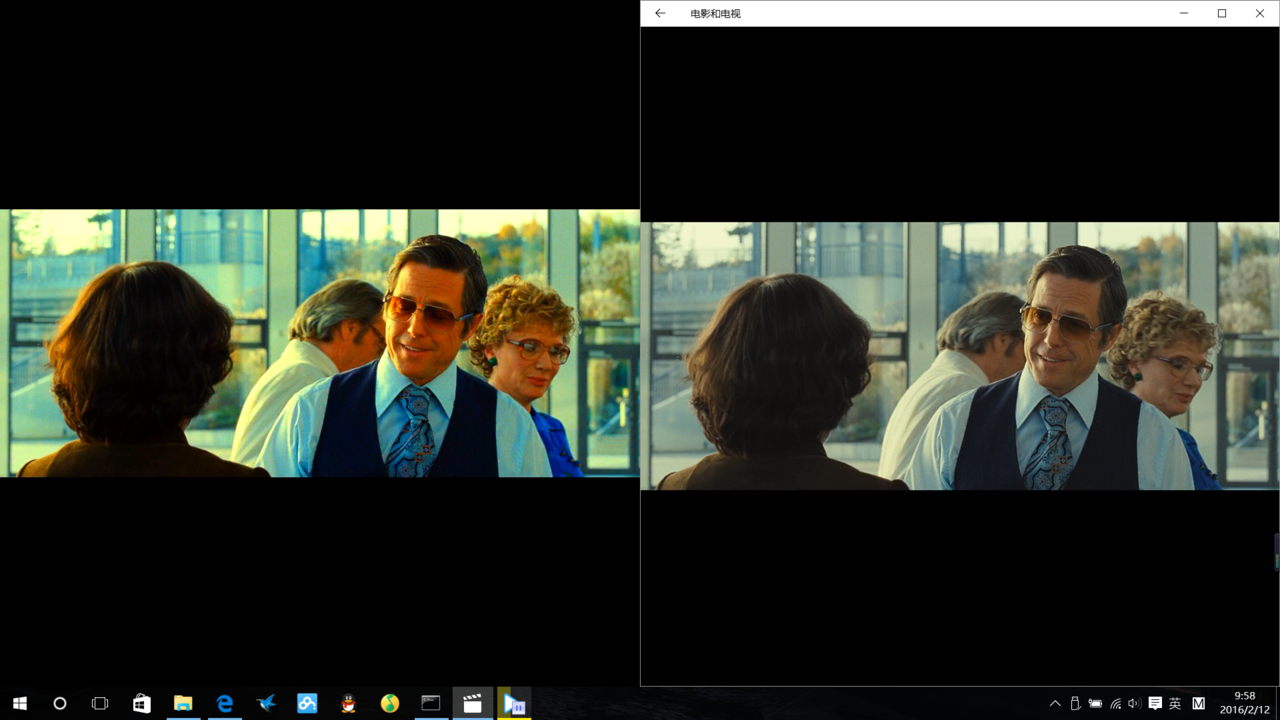Open the blue cloud app on taskbar

tap(307, 703)
